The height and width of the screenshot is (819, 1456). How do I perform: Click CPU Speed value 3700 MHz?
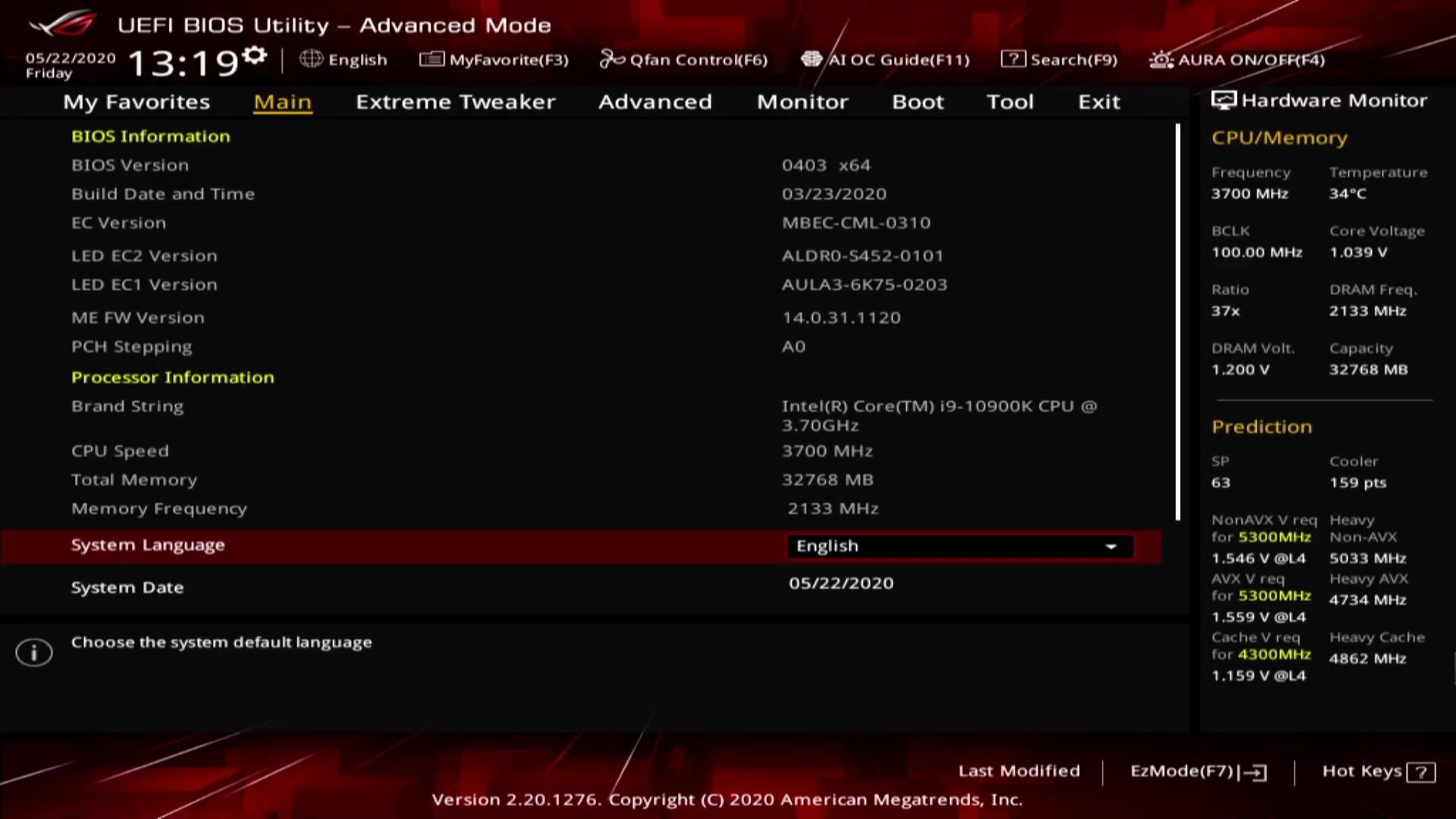(827, 451)
